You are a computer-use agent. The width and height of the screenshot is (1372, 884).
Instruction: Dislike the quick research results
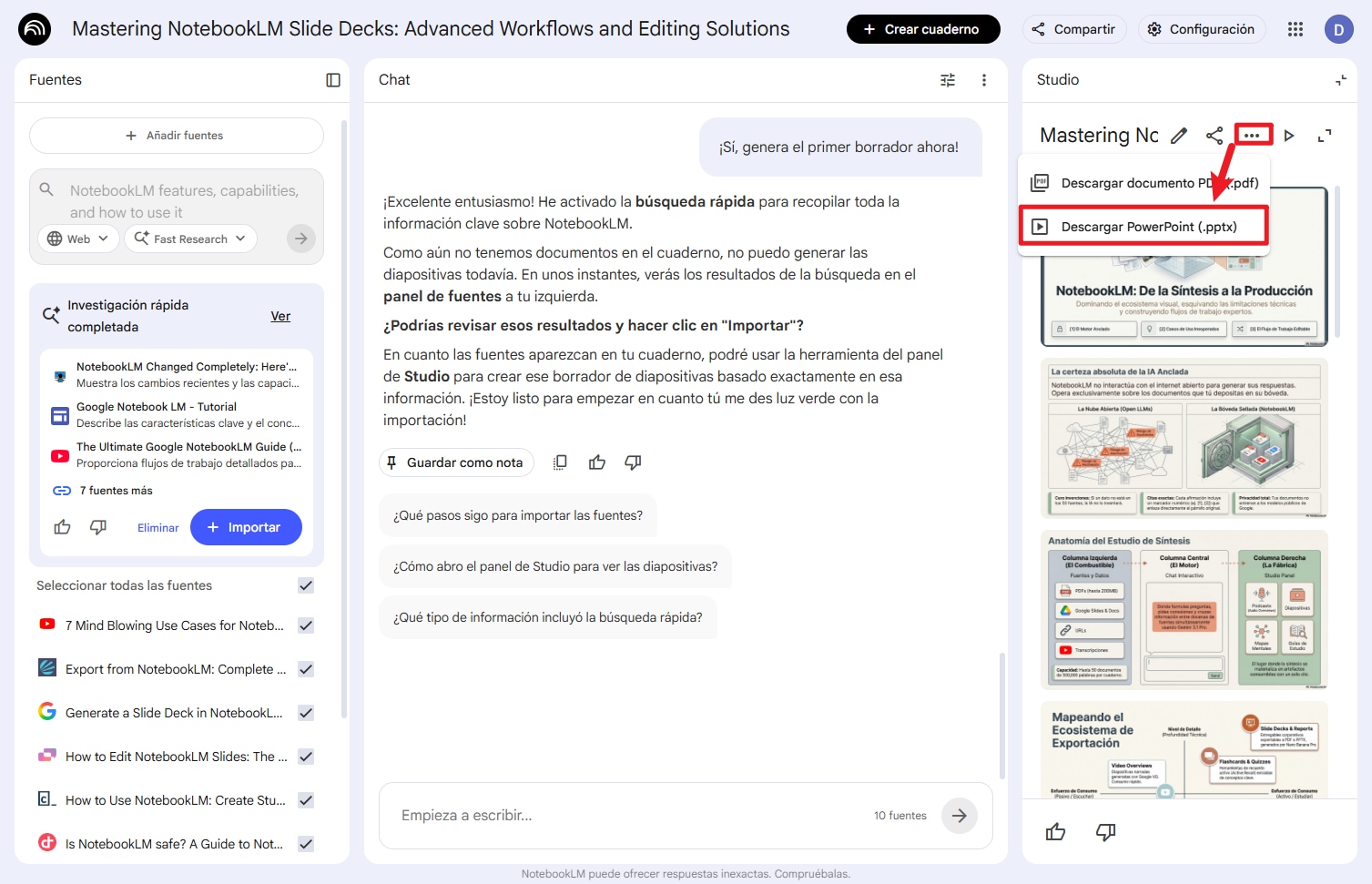pyautogui.click(x=98, y=527)
